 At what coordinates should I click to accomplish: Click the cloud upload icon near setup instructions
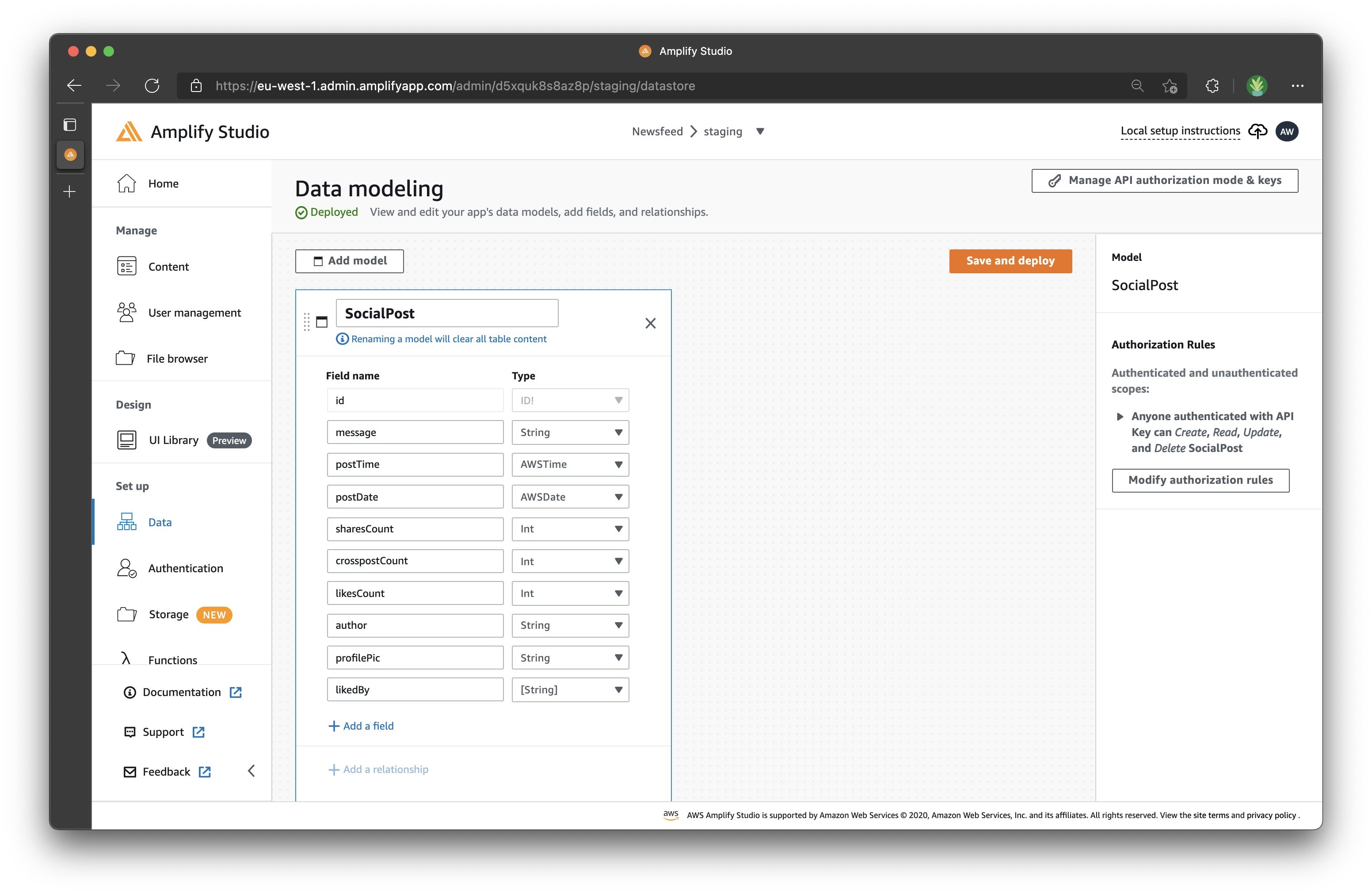pos(1258,131)
